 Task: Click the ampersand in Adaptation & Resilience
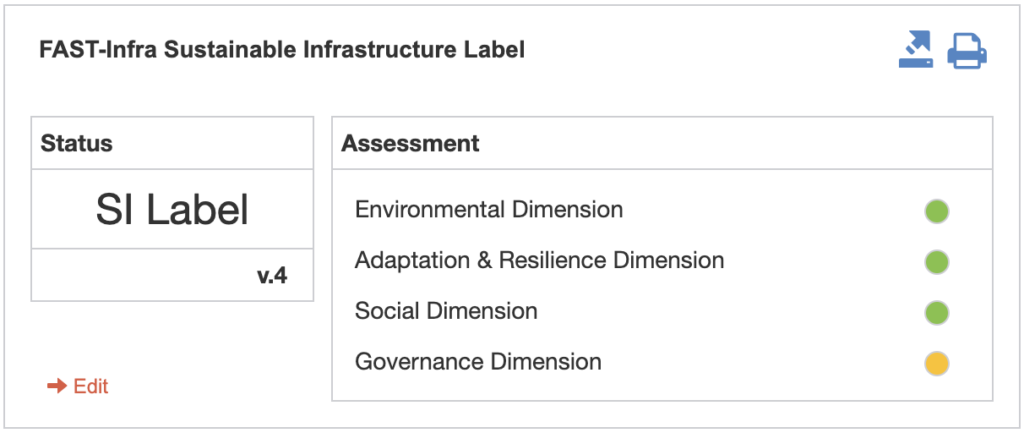coord(483,260)
